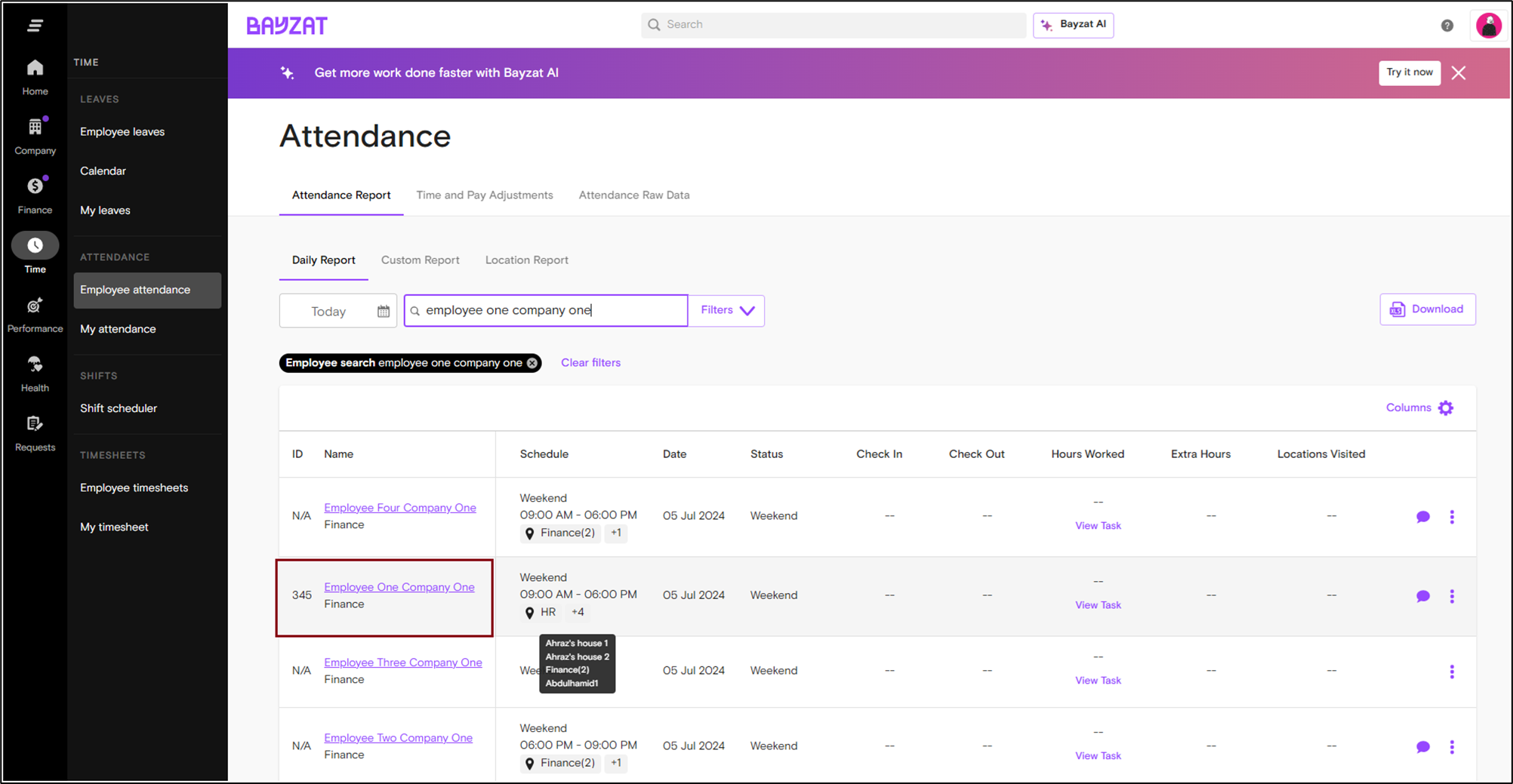Open comment bubble for Employee Four Company One
The height and width of the screenshot is (784, 1513).
coord(1422,517)
